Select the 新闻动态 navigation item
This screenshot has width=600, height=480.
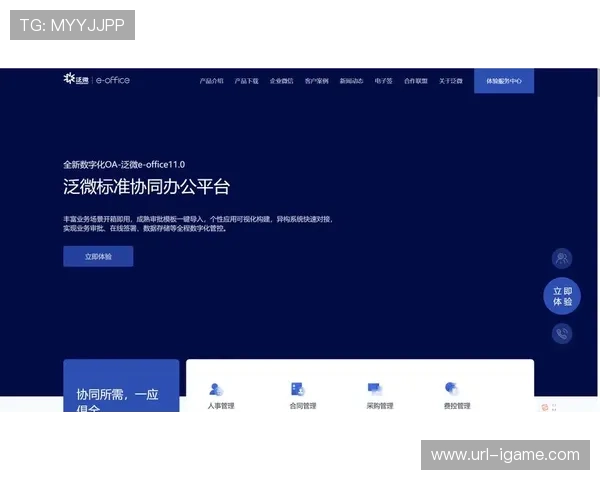[x=351, y=81]
